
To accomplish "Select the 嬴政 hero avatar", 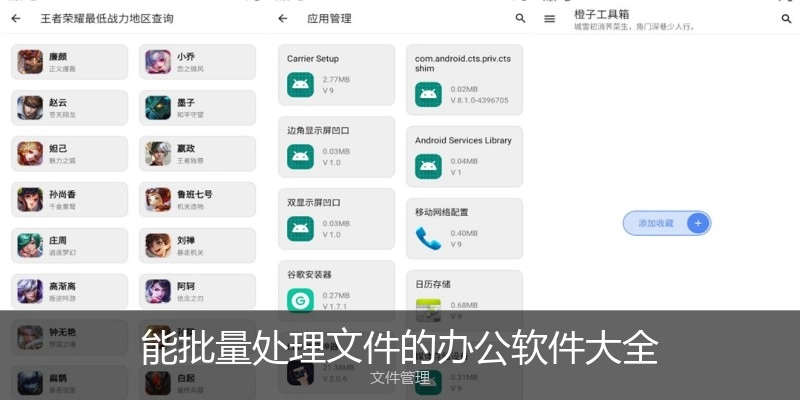I will pyautogui.click(x=158, y=154).
